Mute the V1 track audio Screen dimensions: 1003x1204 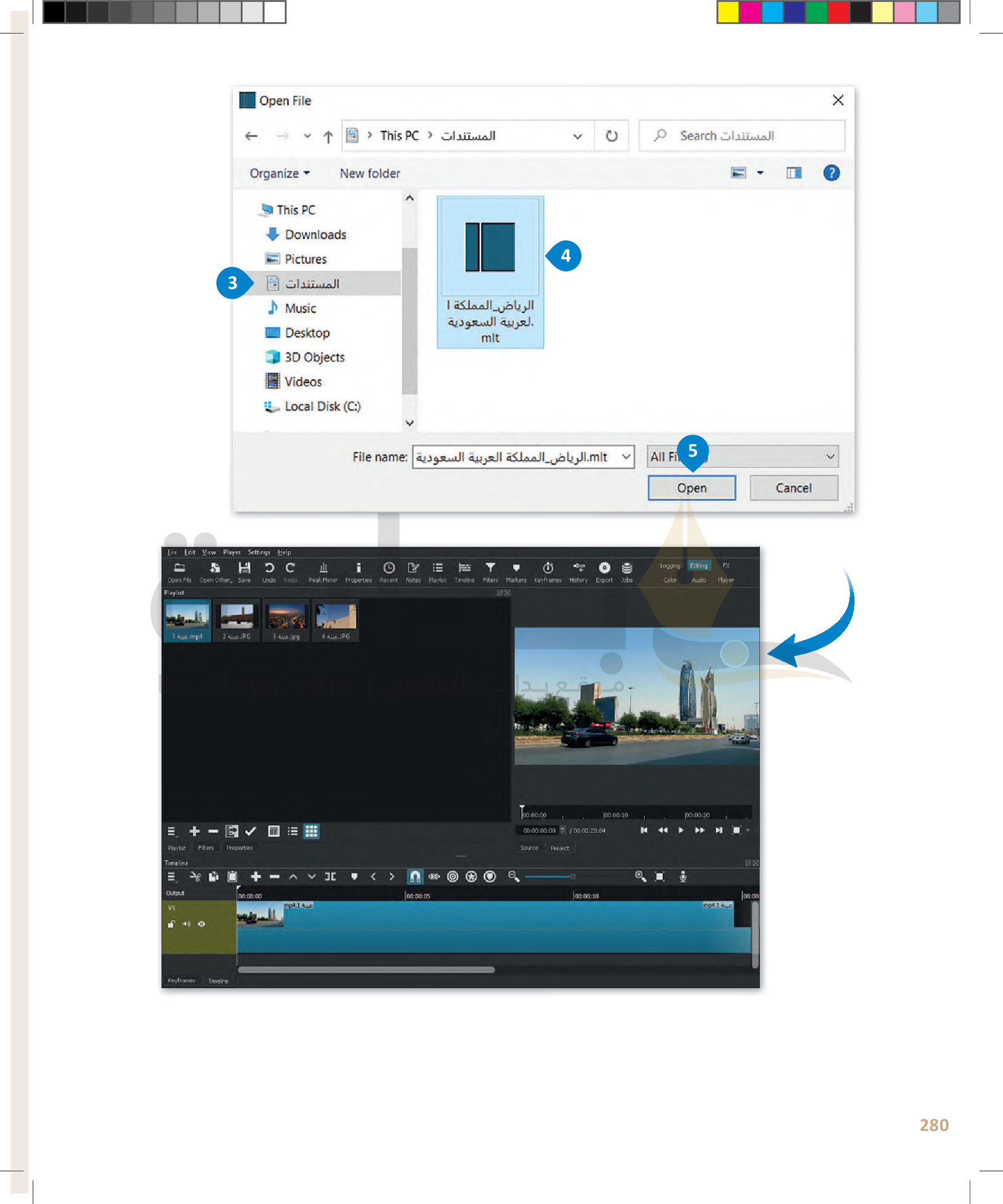point(186,924)
